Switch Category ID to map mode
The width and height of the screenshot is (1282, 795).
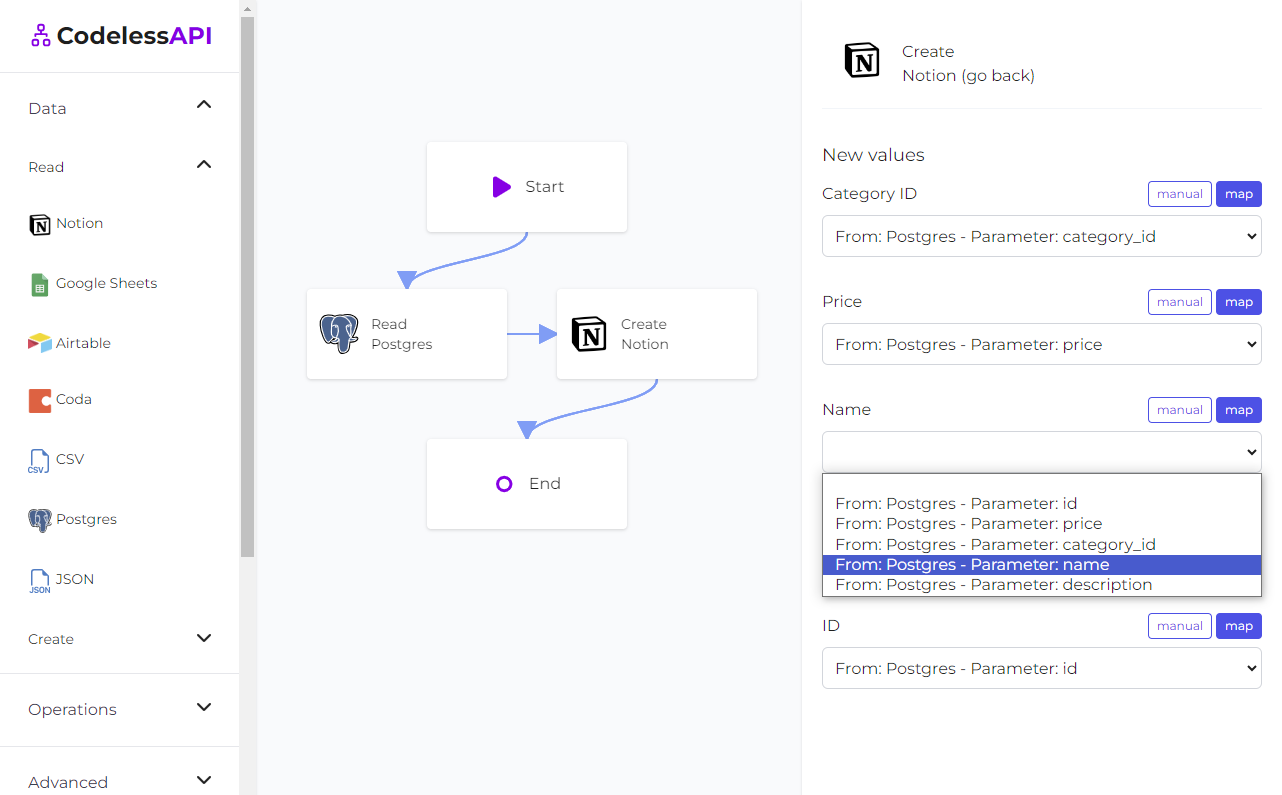click(x=1239, y=194)
